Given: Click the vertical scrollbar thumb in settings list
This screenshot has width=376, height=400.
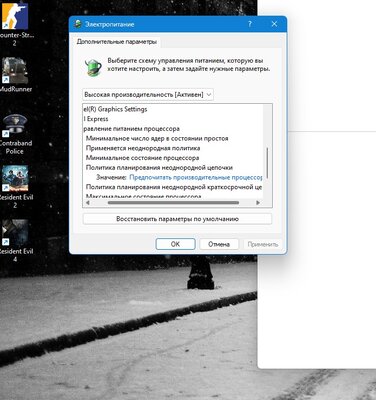Looking at the screenshot, I should [x=267, y=163].
